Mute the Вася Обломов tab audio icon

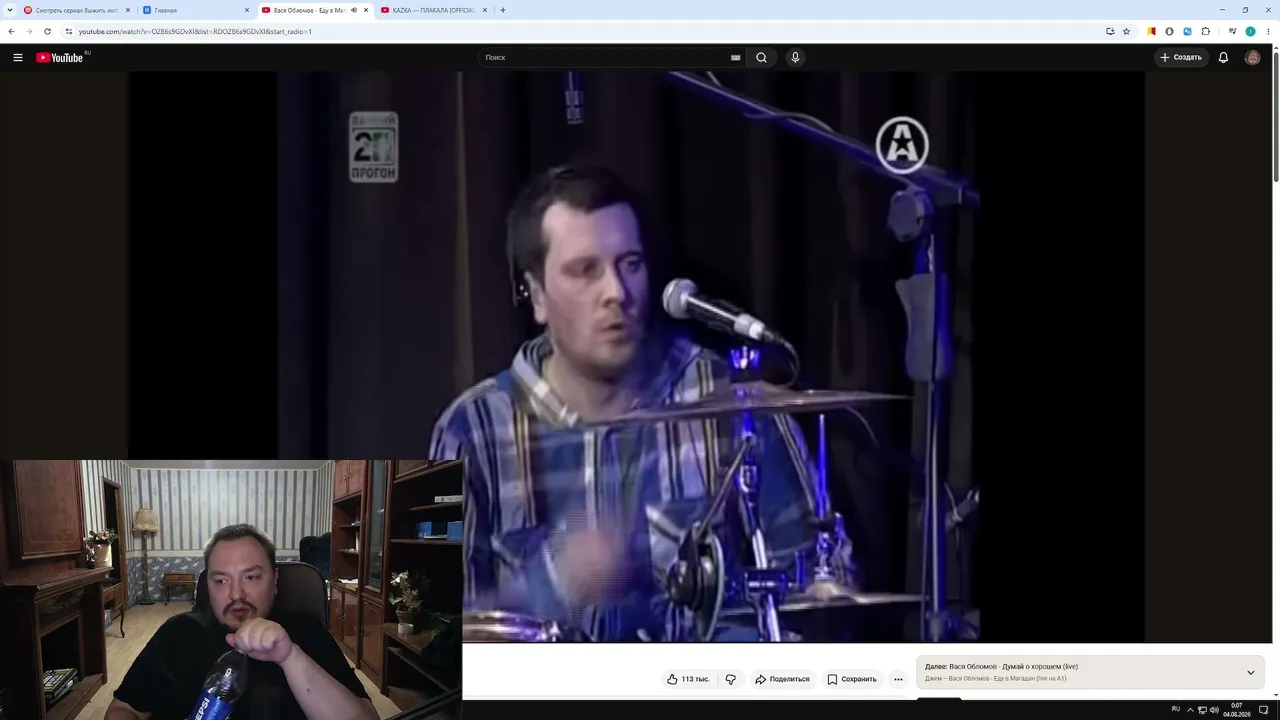(x=353, y=10)
